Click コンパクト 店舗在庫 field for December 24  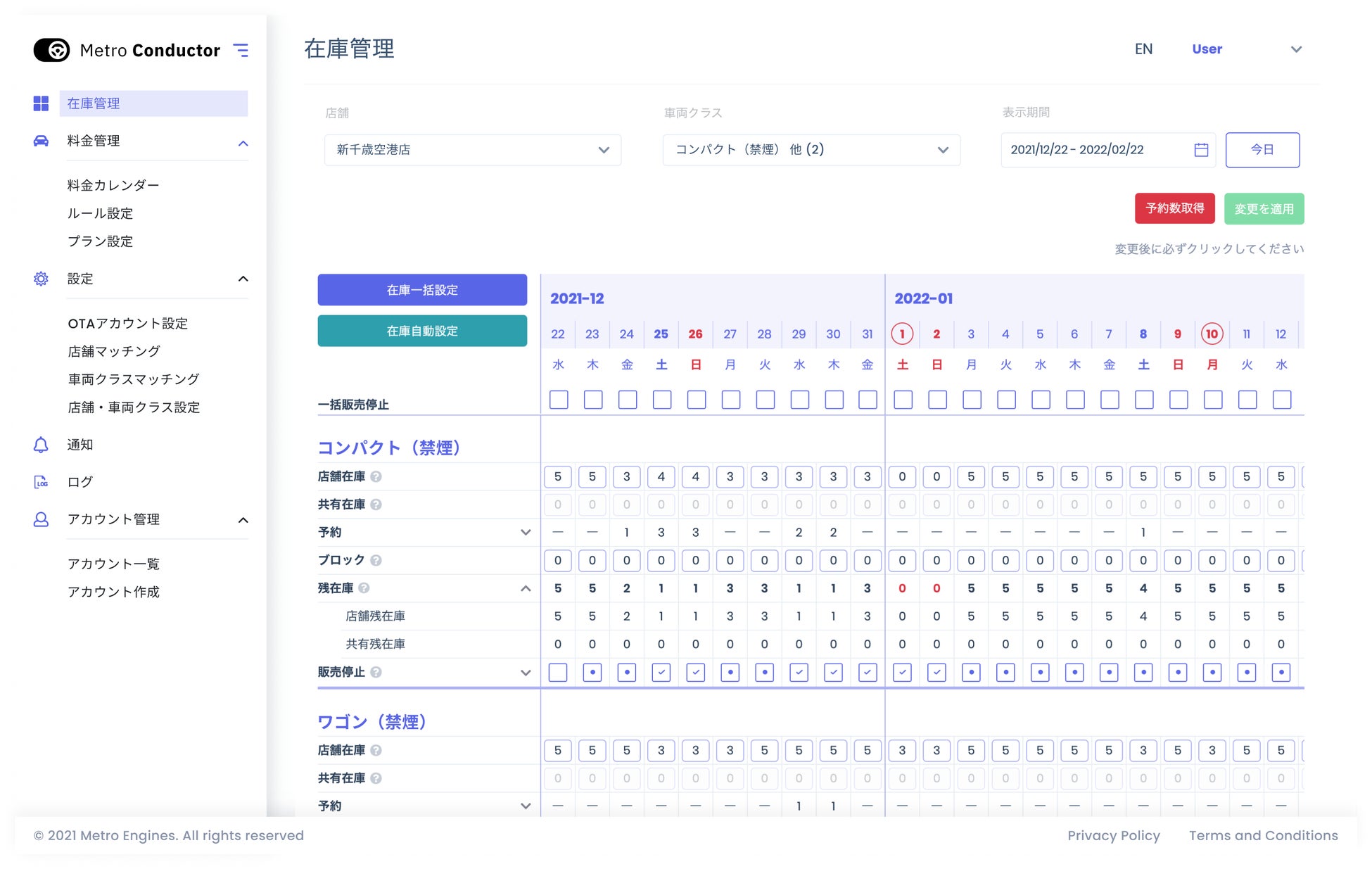(627, 477)
